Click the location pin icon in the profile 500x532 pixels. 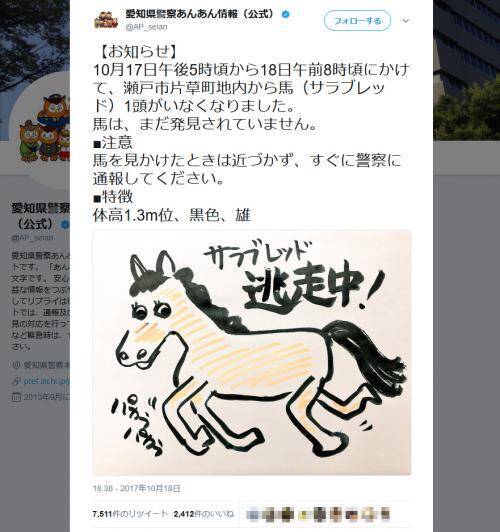(x=16, y=365)
